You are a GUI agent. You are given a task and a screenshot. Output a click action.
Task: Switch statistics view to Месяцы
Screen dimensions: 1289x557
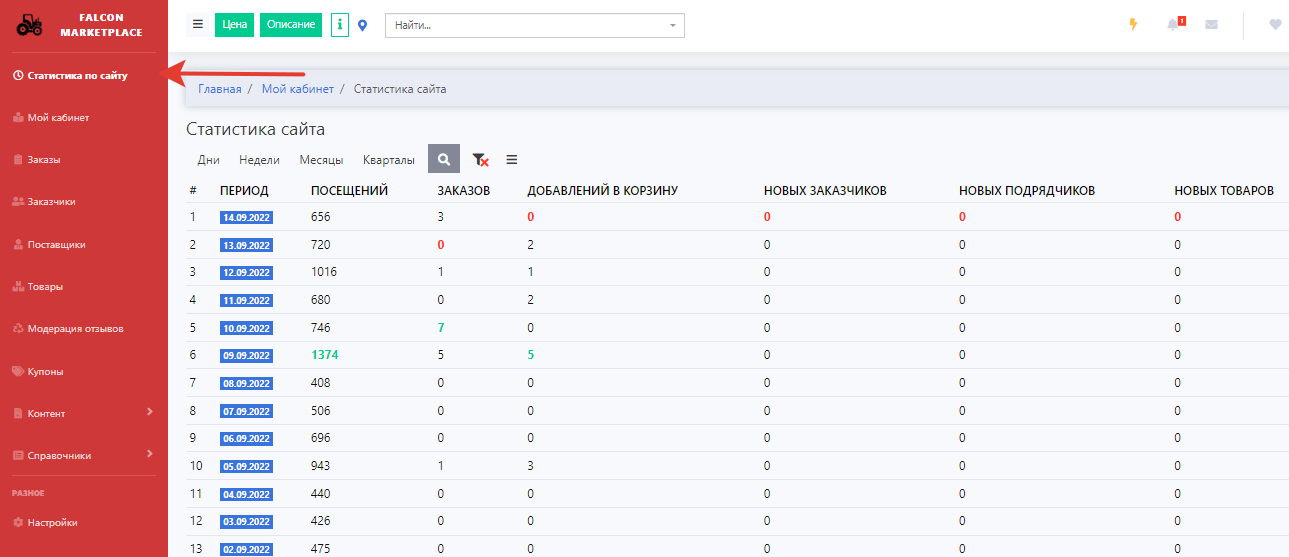[x=321, y=160]
